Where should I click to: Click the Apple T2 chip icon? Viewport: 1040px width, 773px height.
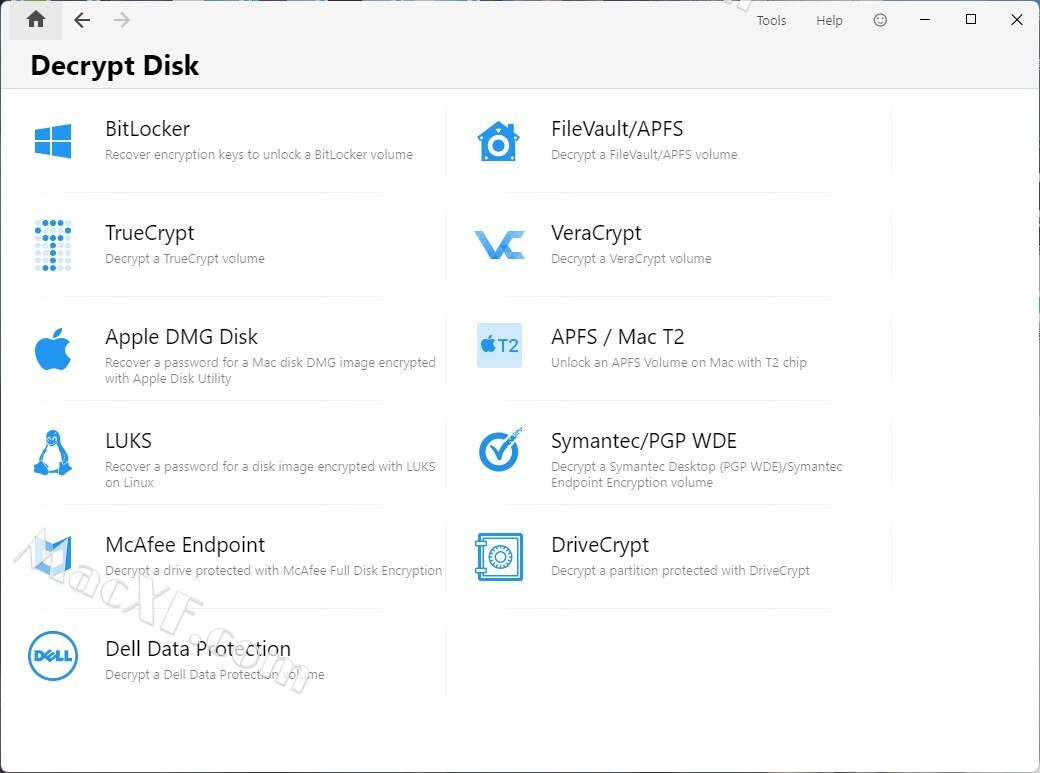(499, 346)
